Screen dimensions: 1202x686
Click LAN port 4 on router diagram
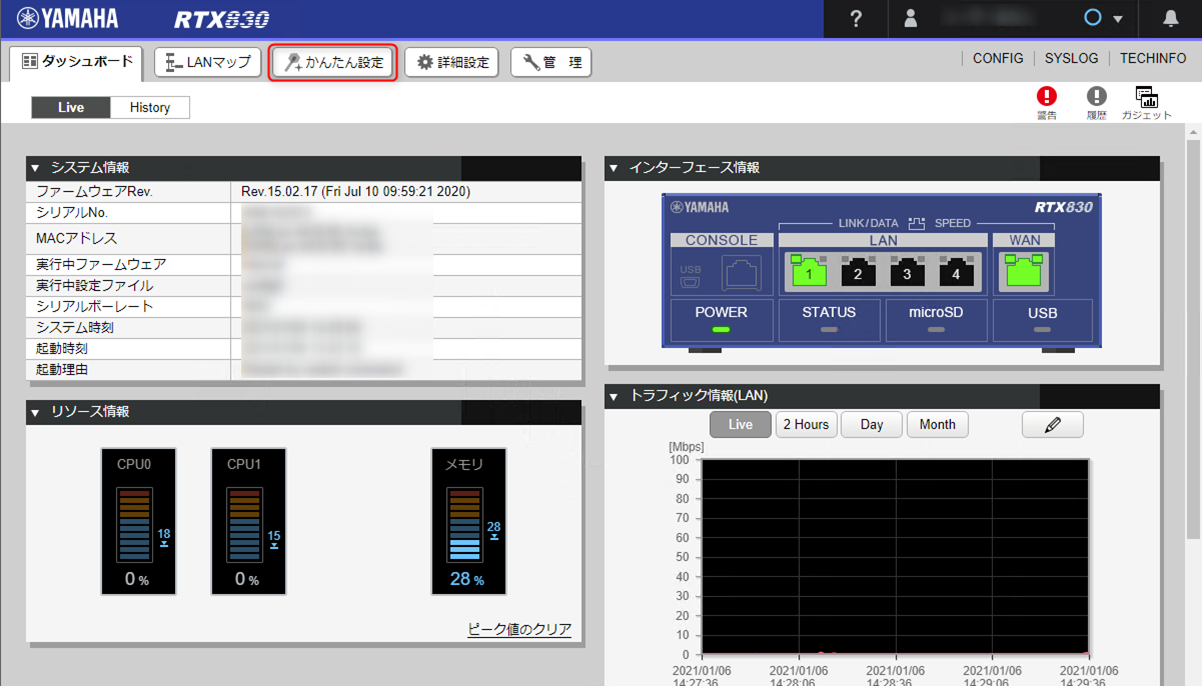pos(956,270)
